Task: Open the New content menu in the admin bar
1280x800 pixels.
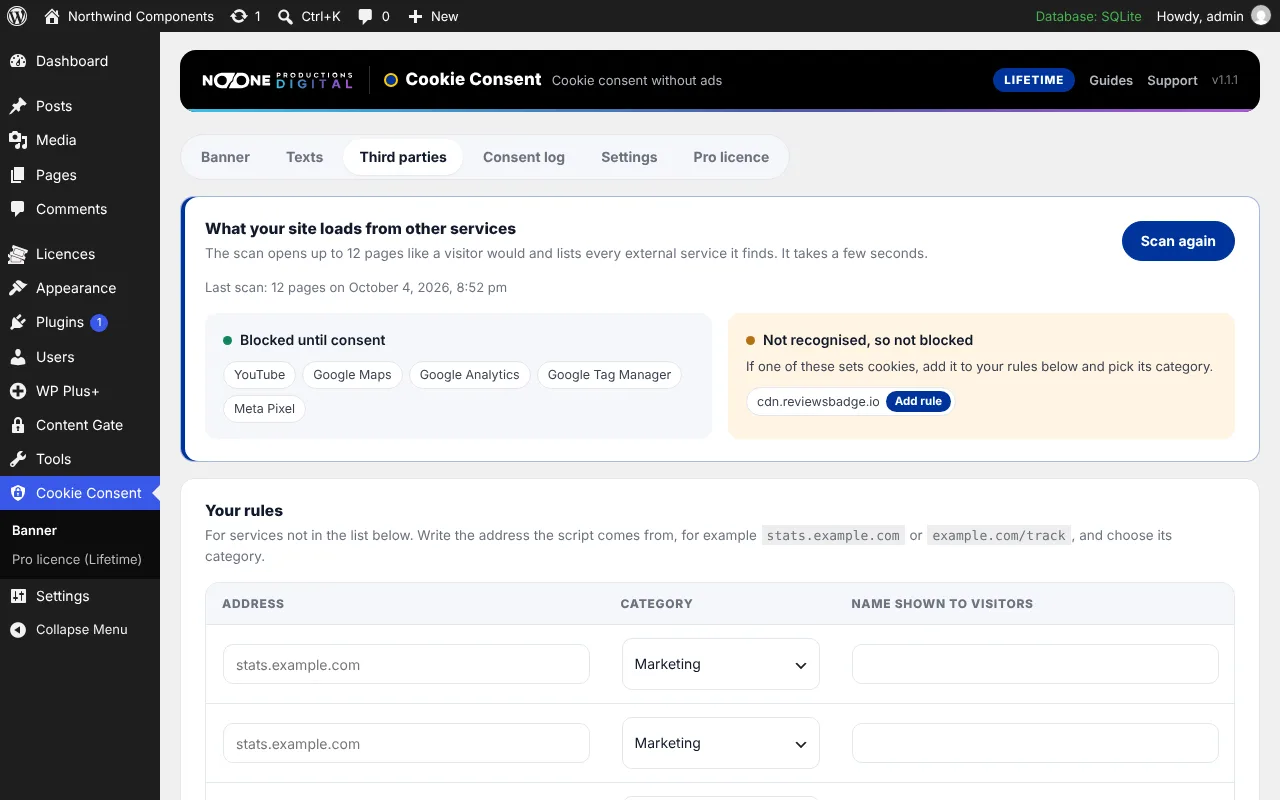Action: tap(433, 16)
